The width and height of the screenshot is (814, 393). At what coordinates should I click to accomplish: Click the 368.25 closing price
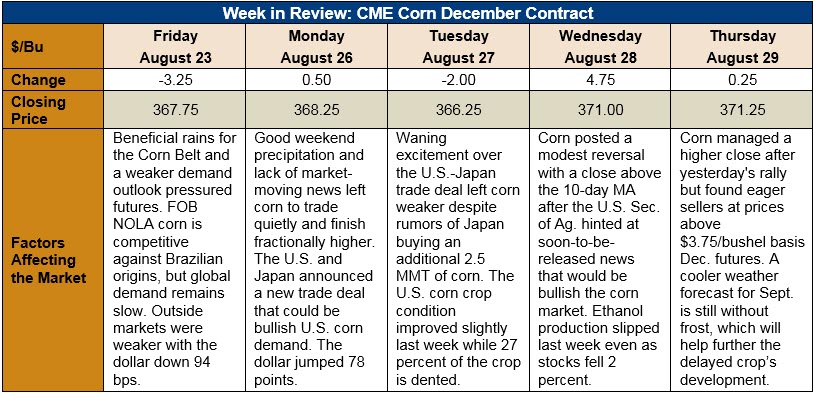pyautogui.click(x=317, y=110)
